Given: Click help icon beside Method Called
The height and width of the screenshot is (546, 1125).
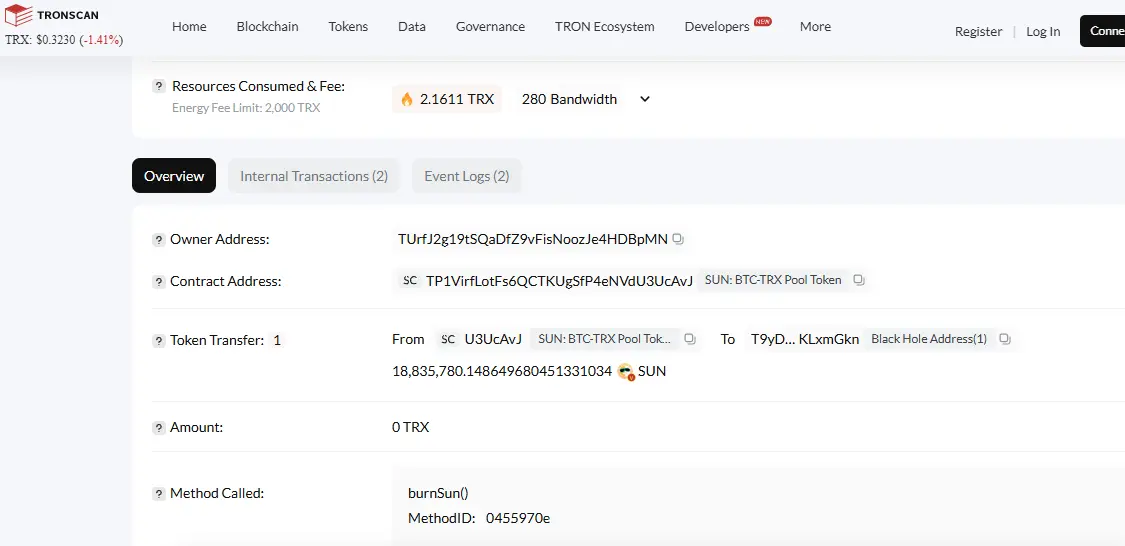Looking at the screenshot, I should click(159, 494).
